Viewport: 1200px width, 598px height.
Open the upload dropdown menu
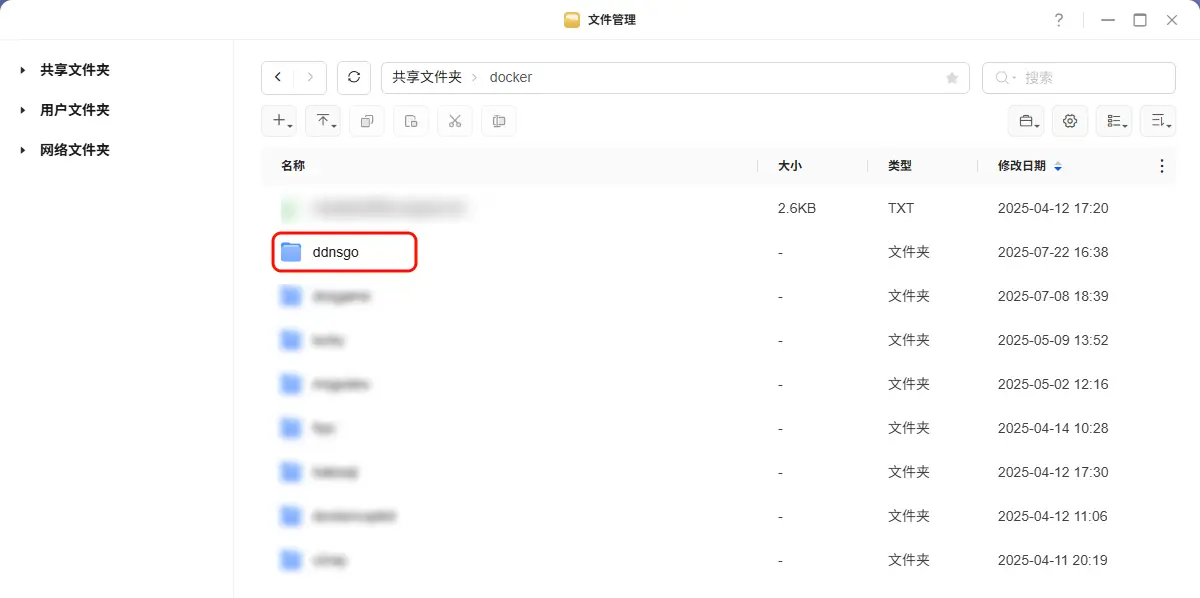323,121
